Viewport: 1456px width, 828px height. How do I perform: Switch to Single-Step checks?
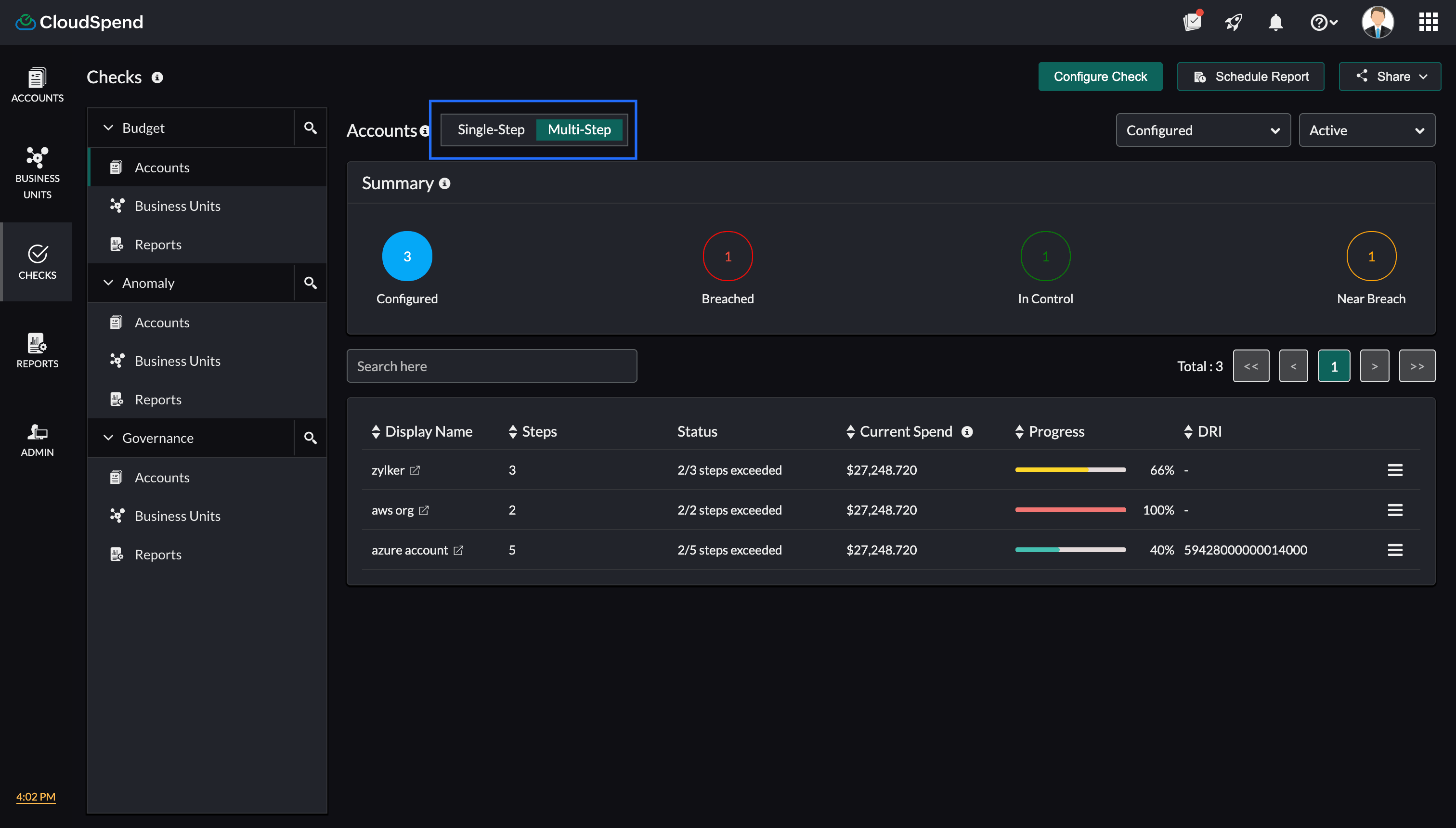point(491,129)
